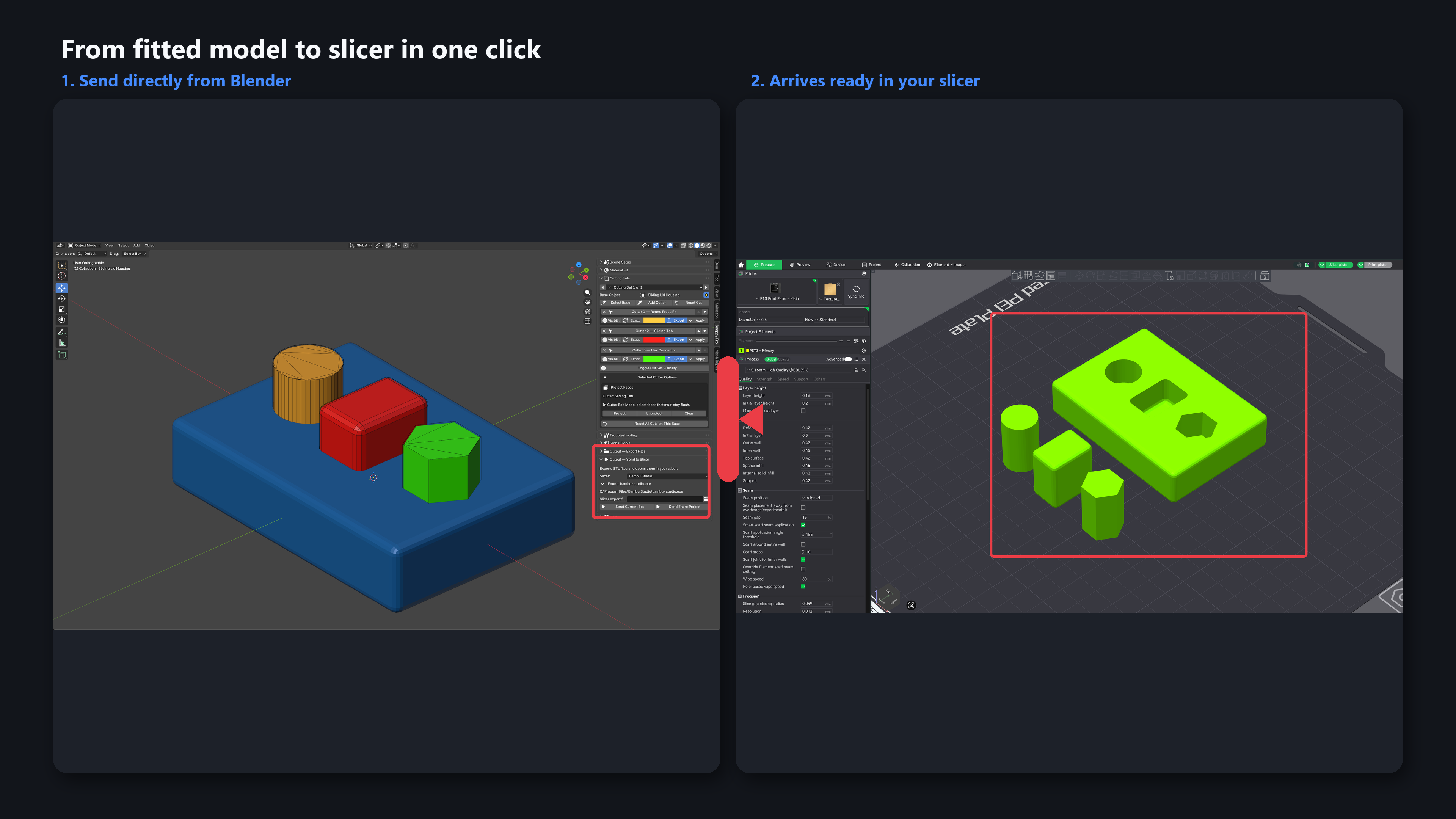Check Scarf around entire wall
Screen dimensions: 1456x819
click(x=803, y=544)
